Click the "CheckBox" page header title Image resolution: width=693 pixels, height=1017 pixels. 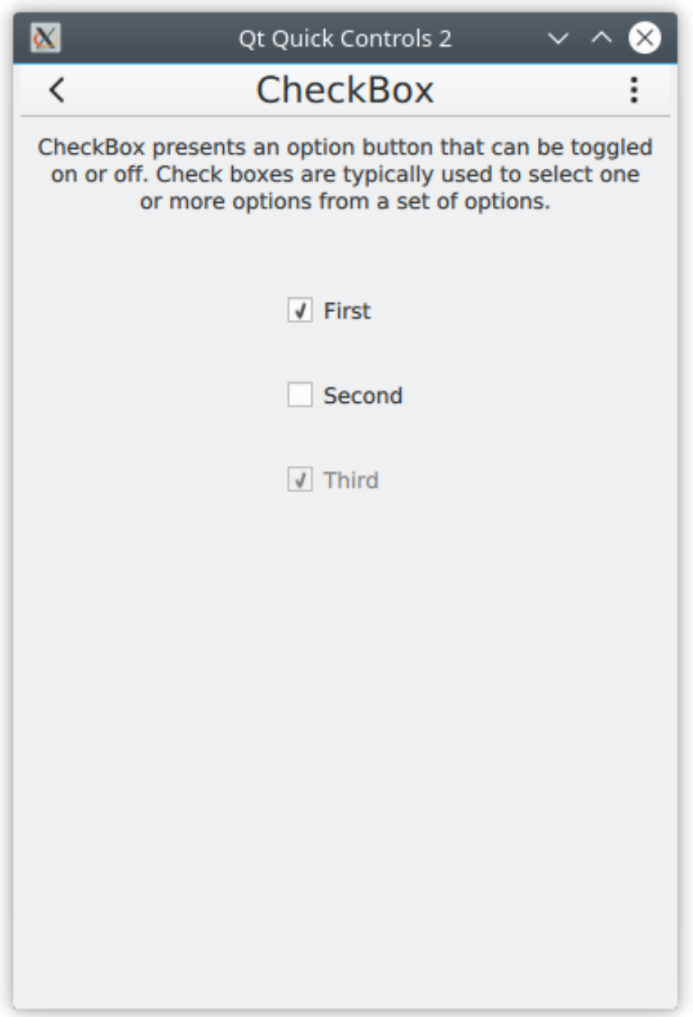(x=345, y=91)
